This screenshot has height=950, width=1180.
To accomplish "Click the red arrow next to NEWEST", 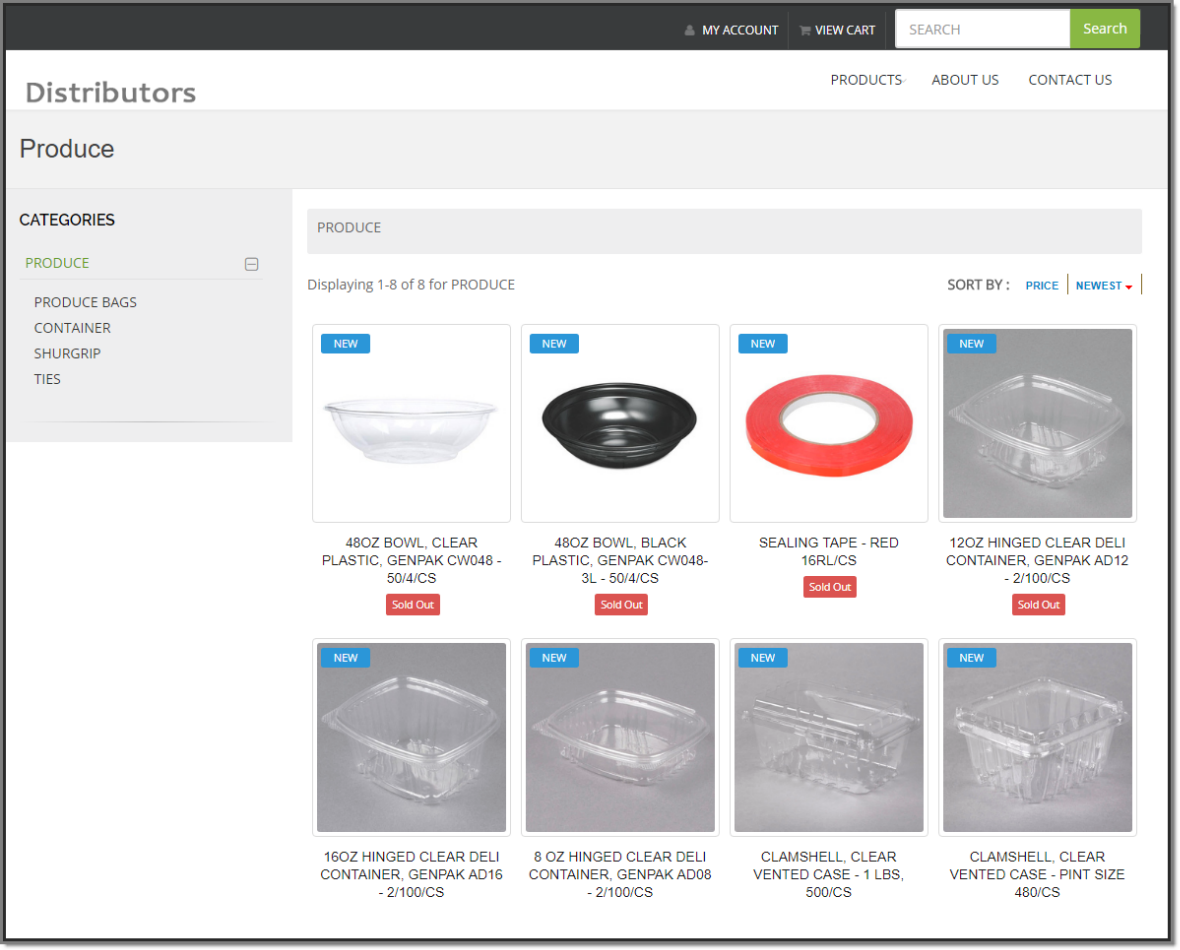I will pos(1129,287).
